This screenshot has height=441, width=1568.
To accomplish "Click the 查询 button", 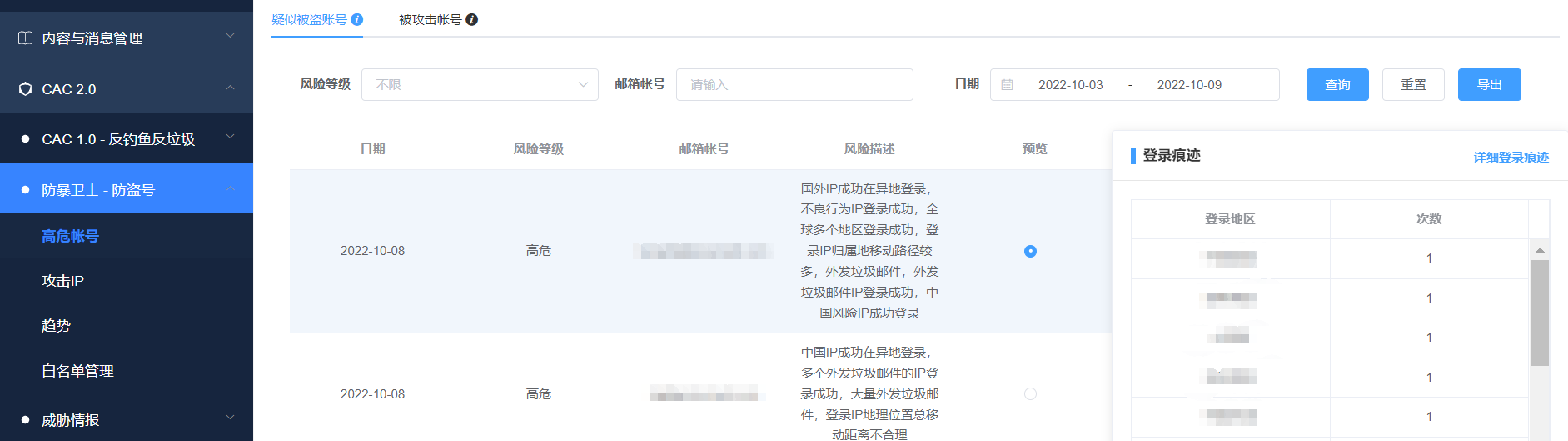I will coord(1337,85).
